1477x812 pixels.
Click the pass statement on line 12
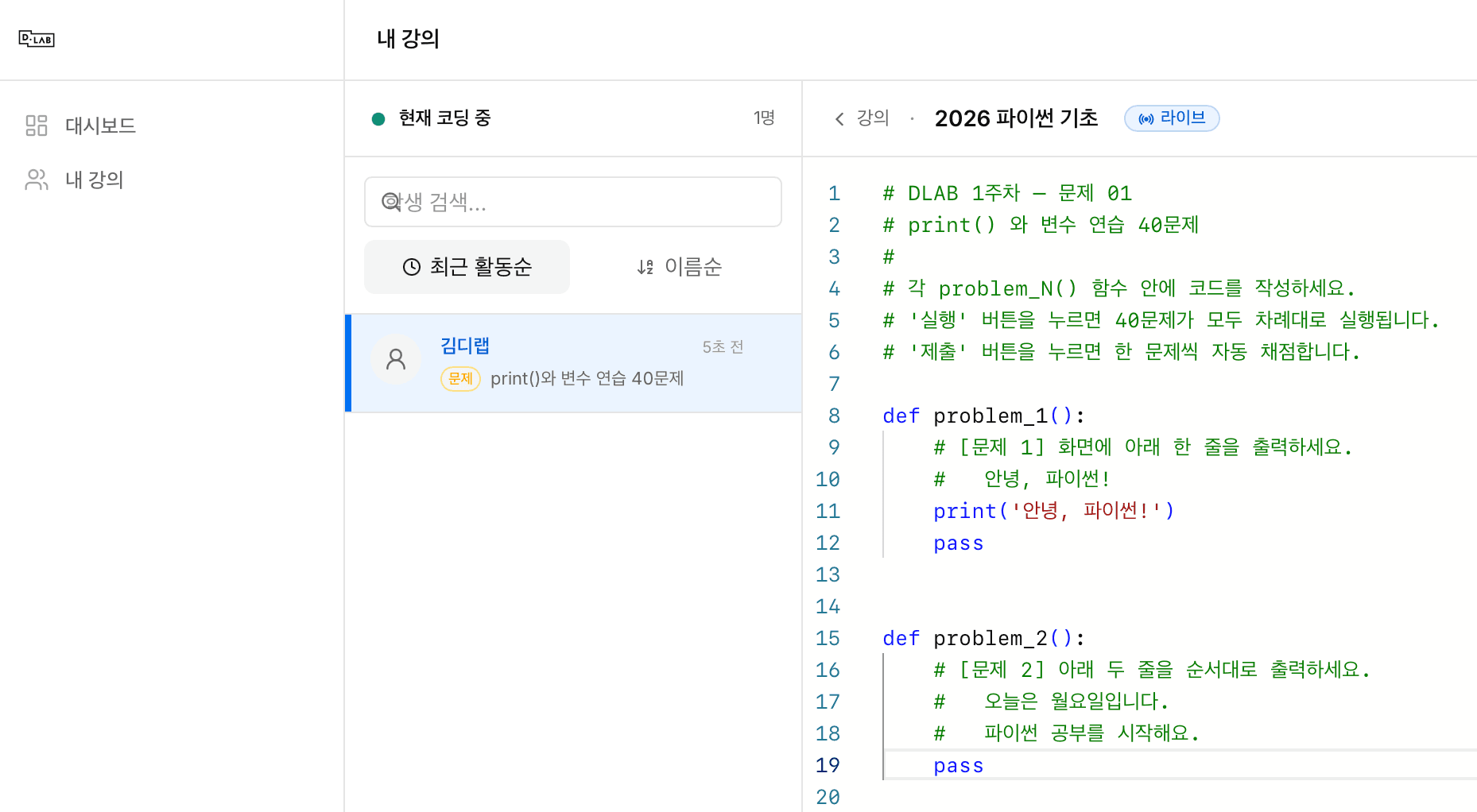click(x=958, y=543)
